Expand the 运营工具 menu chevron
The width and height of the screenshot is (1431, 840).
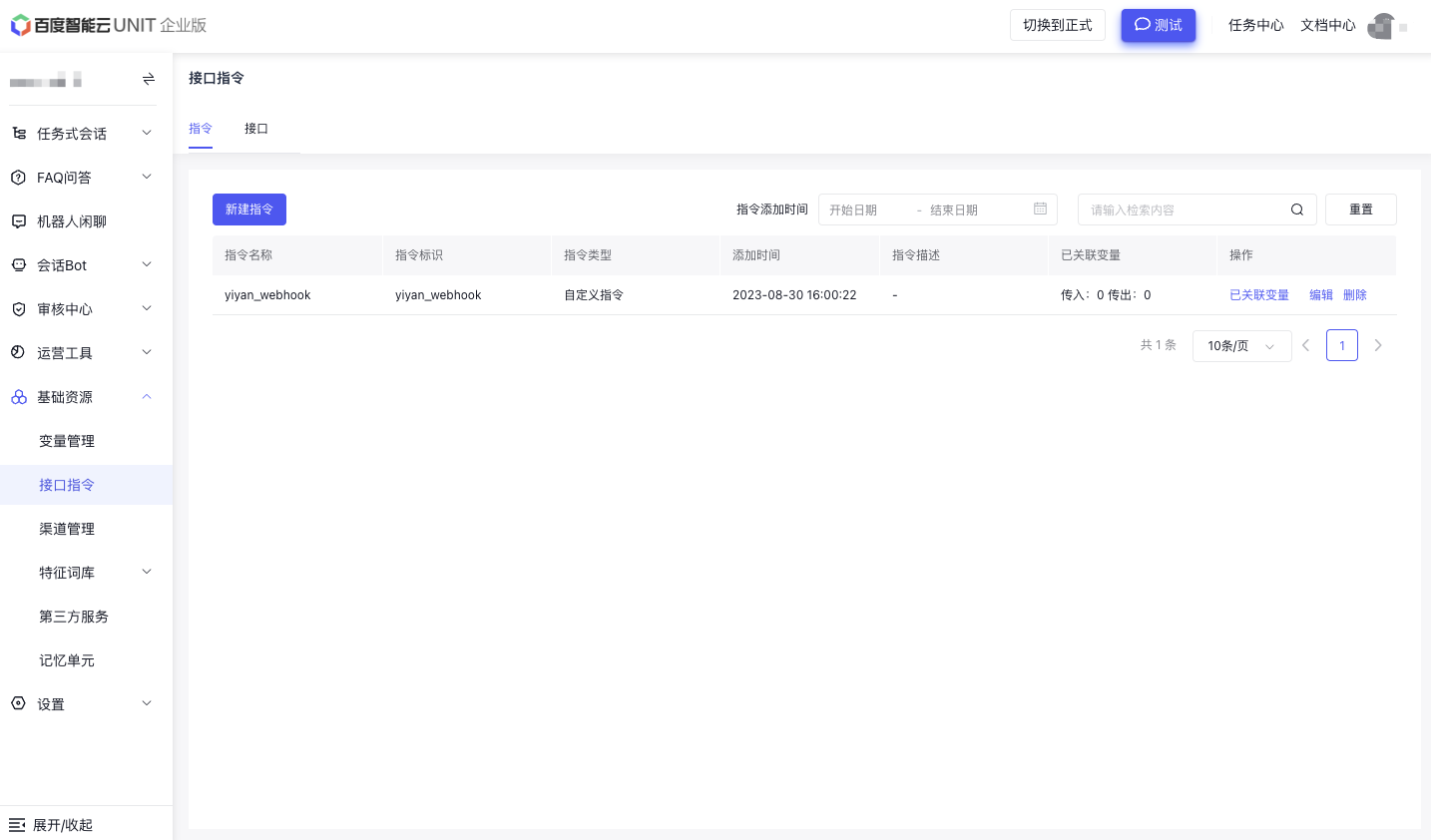[147, 352]
